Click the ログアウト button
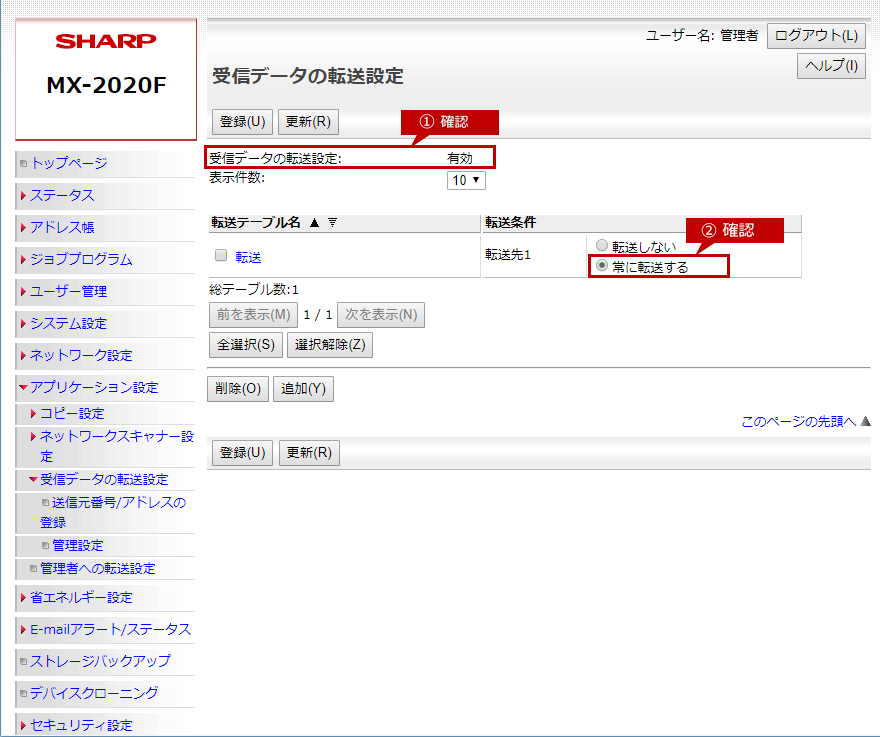 tap(816, 36)
